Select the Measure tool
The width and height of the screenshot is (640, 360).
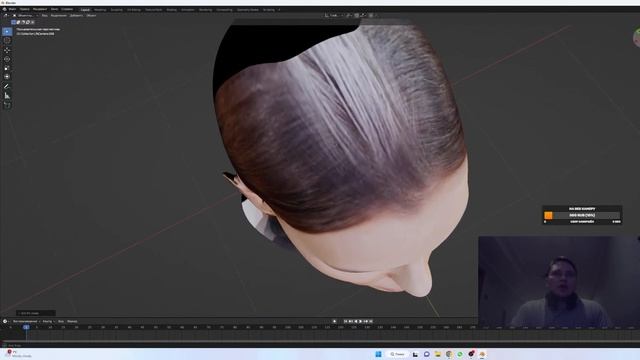[7, 96]
